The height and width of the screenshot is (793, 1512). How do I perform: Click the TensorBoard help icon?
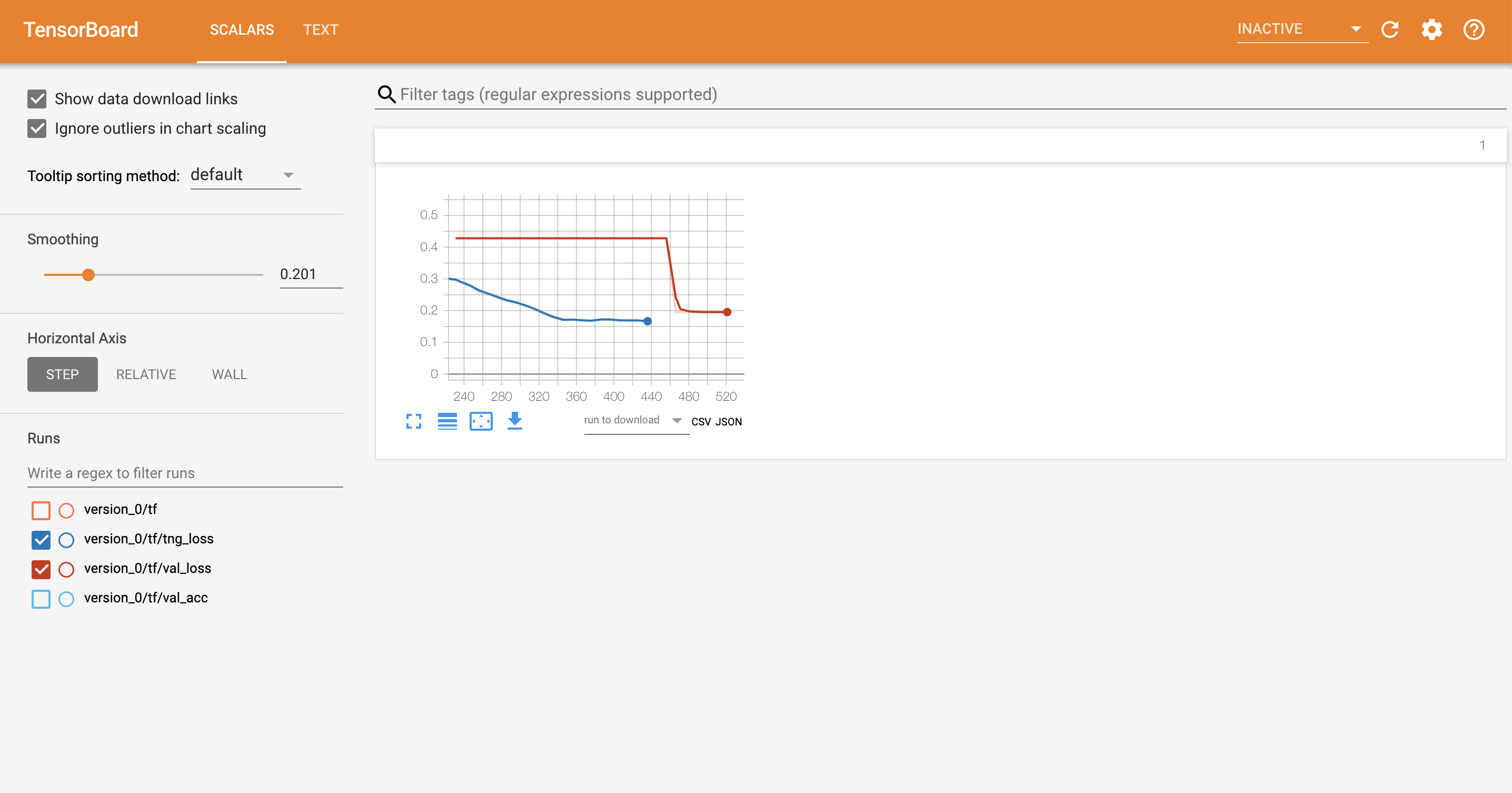tap(1476, 29)
